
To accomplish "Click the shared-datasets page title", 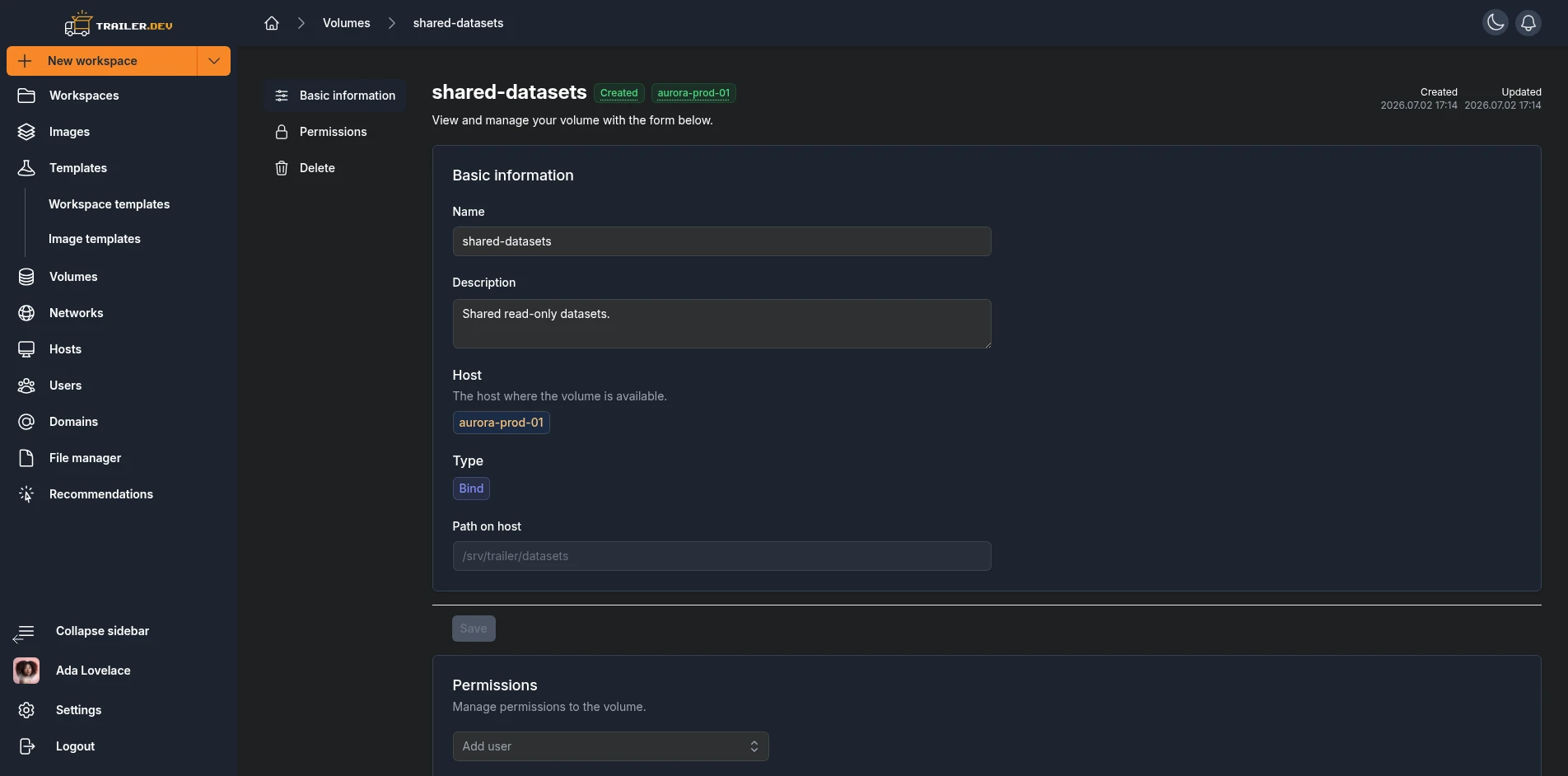I will [x=509, y=92].
